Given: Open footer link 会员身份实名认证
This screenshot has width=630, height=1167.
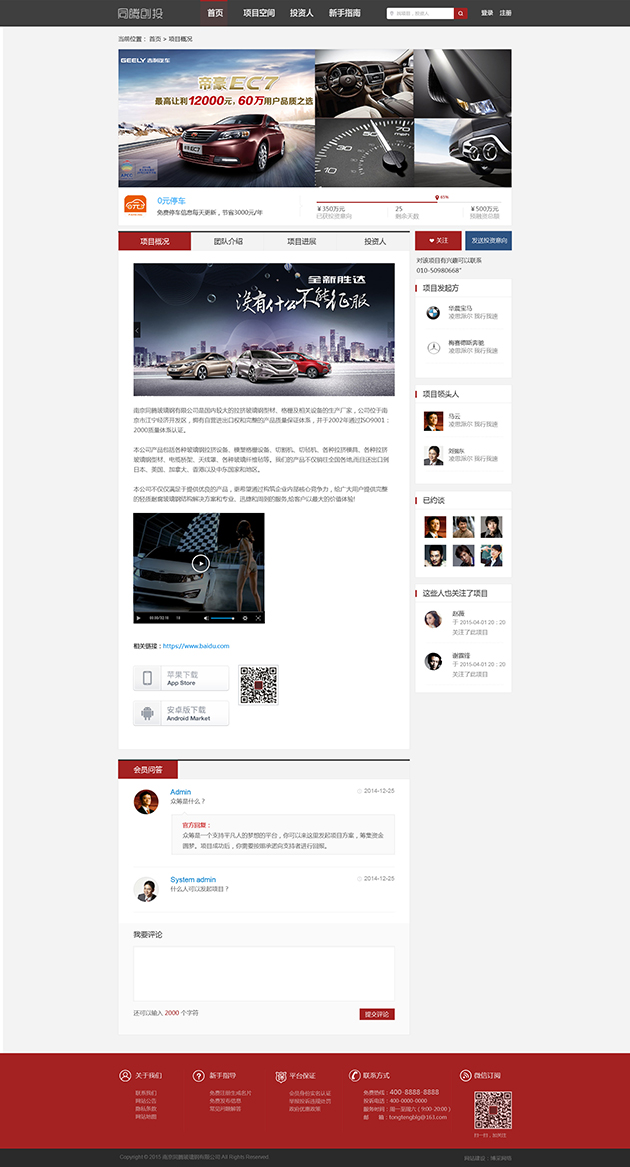Looking at the screenshot, I should 311,1093.
